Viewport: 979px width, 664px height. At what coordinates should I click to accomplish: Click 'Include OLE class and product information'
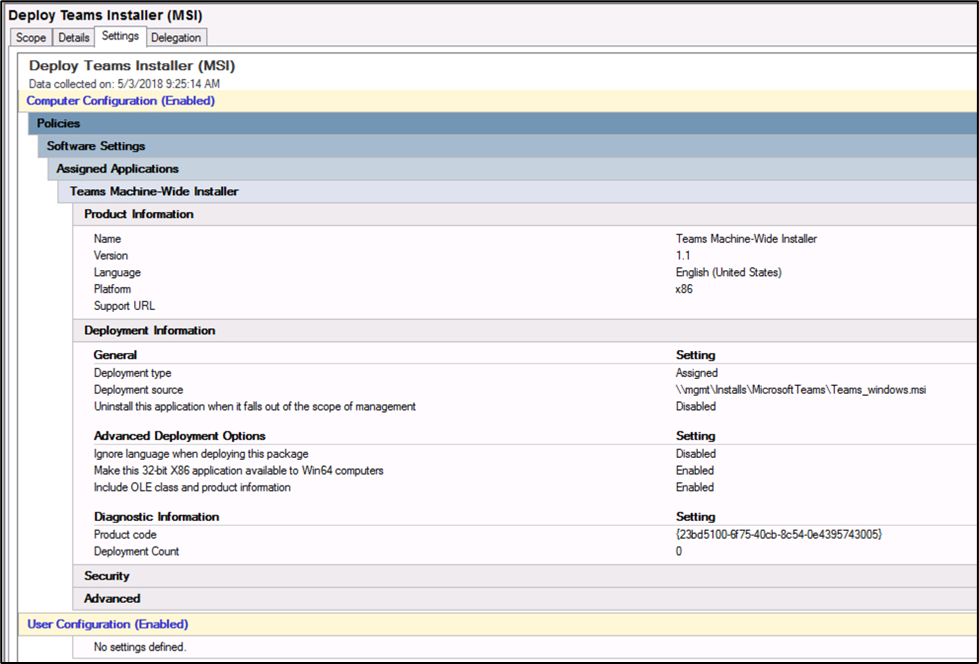(x=192, y=487)
